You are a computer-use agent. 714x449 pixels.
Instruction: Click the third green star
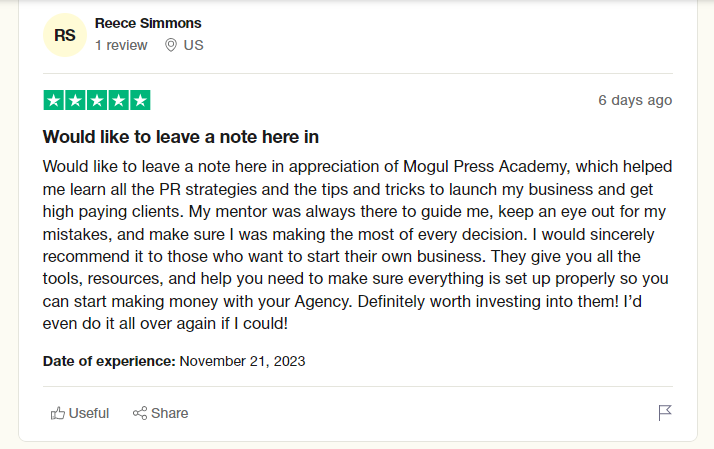coord(97,100)
